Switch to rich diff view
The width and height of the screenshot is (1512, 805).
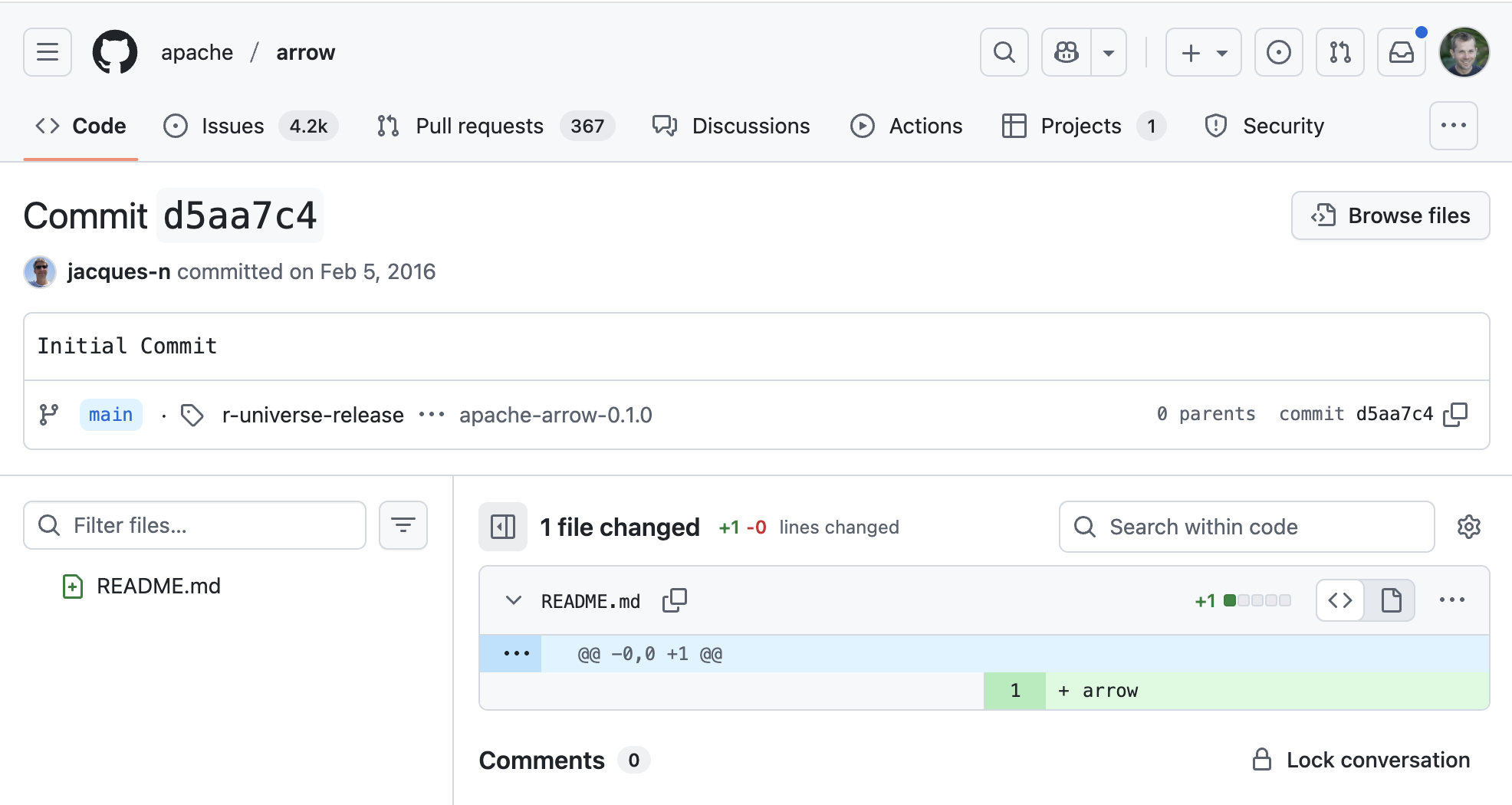pos(1391,600)
